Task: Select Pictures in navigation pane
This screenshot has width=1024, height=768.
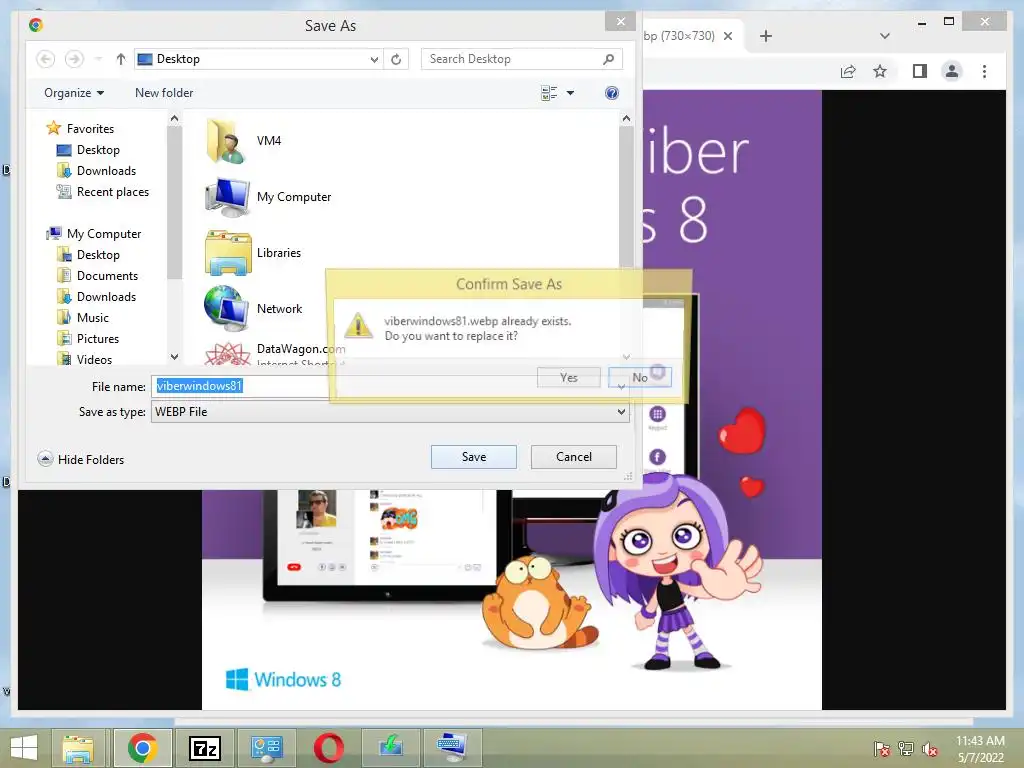Action: pyautogui.click(x=88, y=338)
